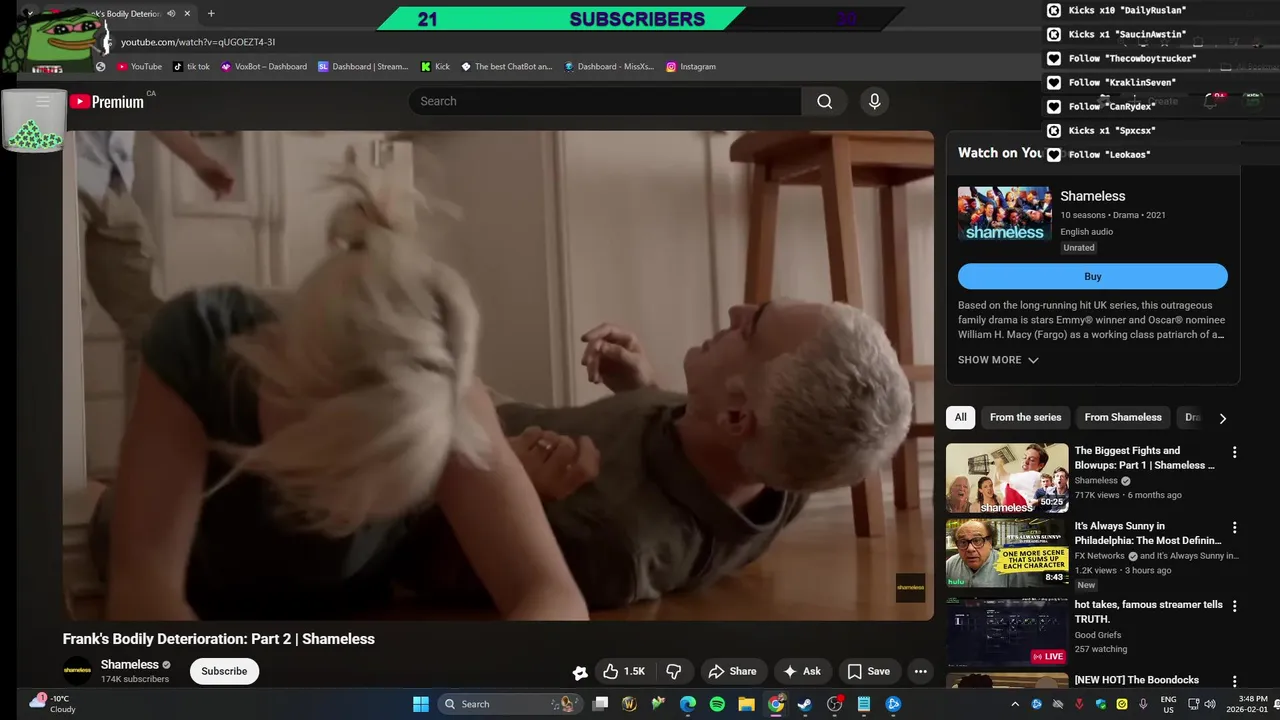
Task: Open more actions menu under the video
Action: click(x=921, y=671)
